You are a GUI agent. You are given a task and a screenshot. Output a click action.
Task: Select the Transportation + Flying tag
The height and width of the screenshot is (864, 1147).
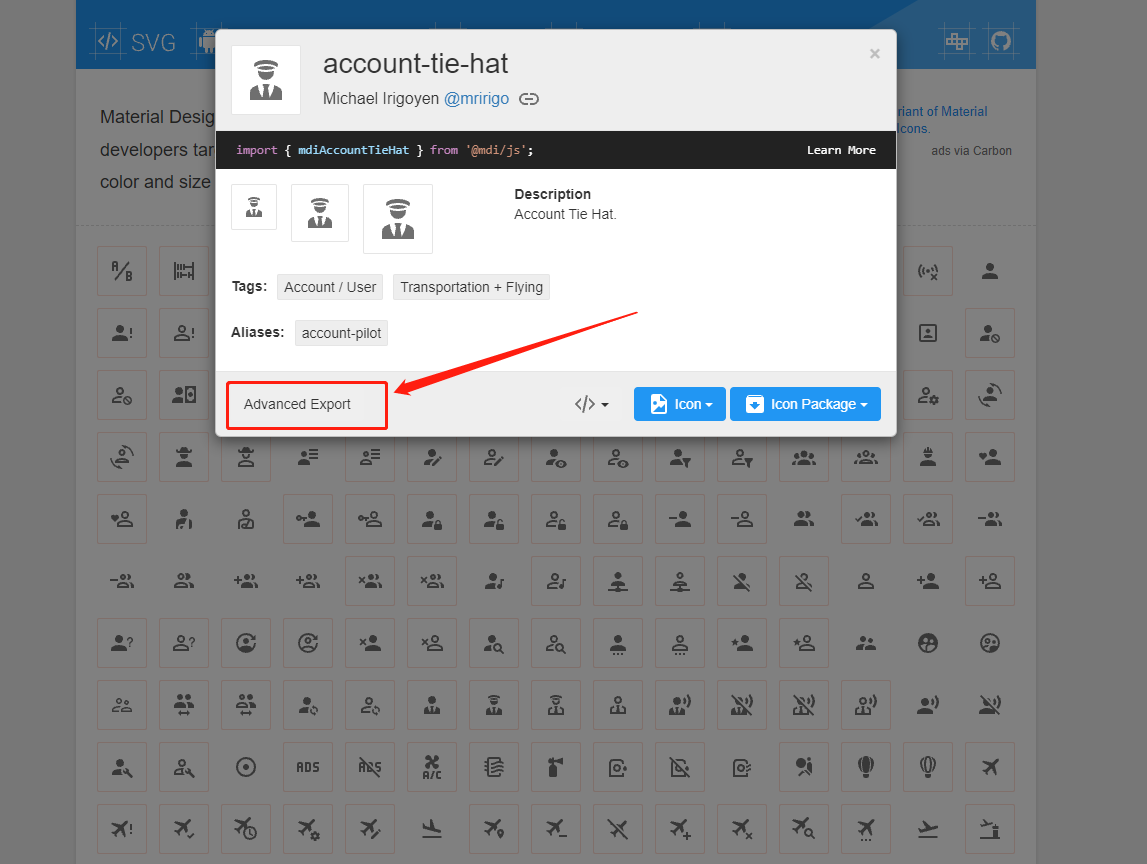coord(471,288)
